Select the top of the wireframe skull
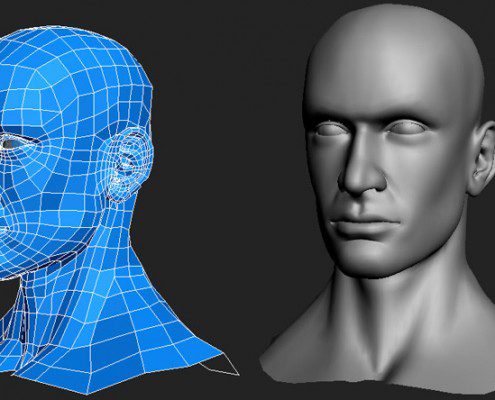Viewport: 495px width, 400px height. (73, 43)
